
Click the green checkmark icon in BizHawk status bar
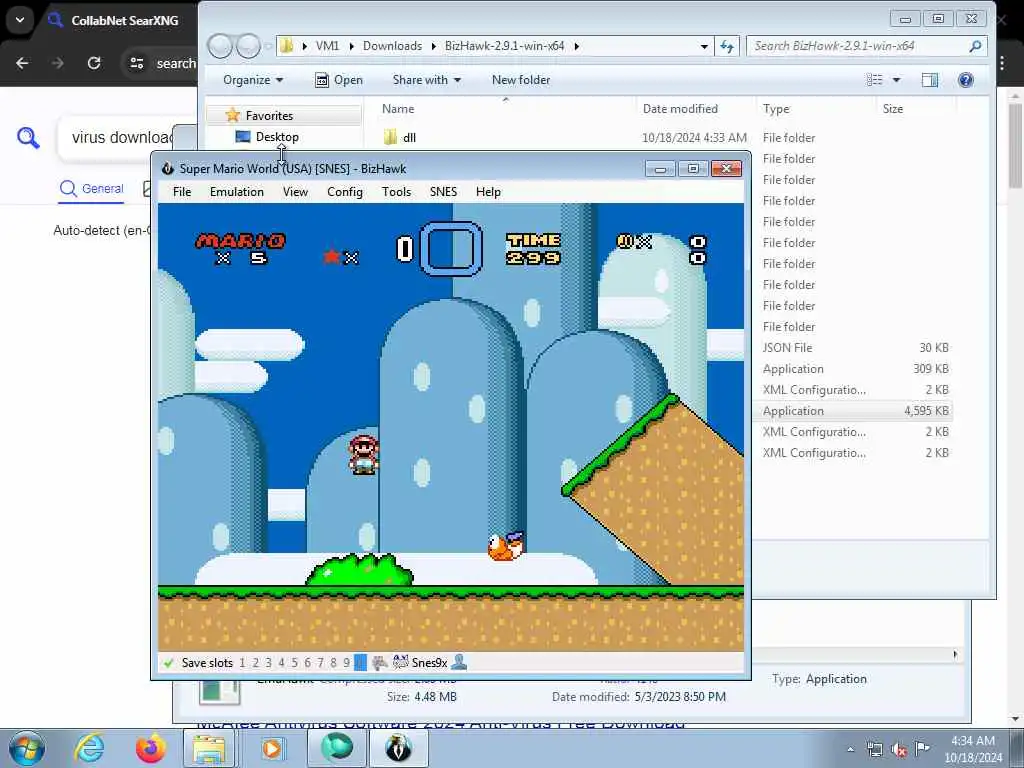pyautogui.click(x=168, y=663)
